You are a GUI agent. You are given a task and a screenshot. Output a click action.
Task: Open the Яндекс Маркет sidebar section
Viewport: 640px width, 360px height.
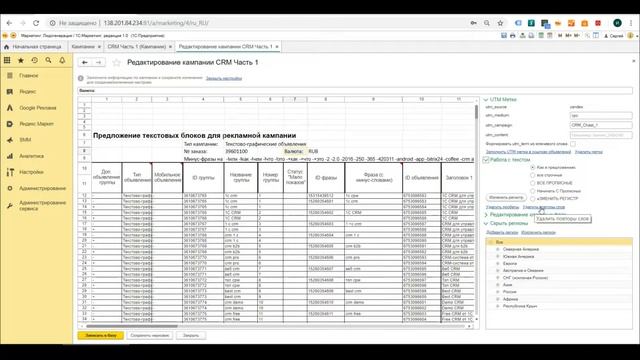click(36, 124)
